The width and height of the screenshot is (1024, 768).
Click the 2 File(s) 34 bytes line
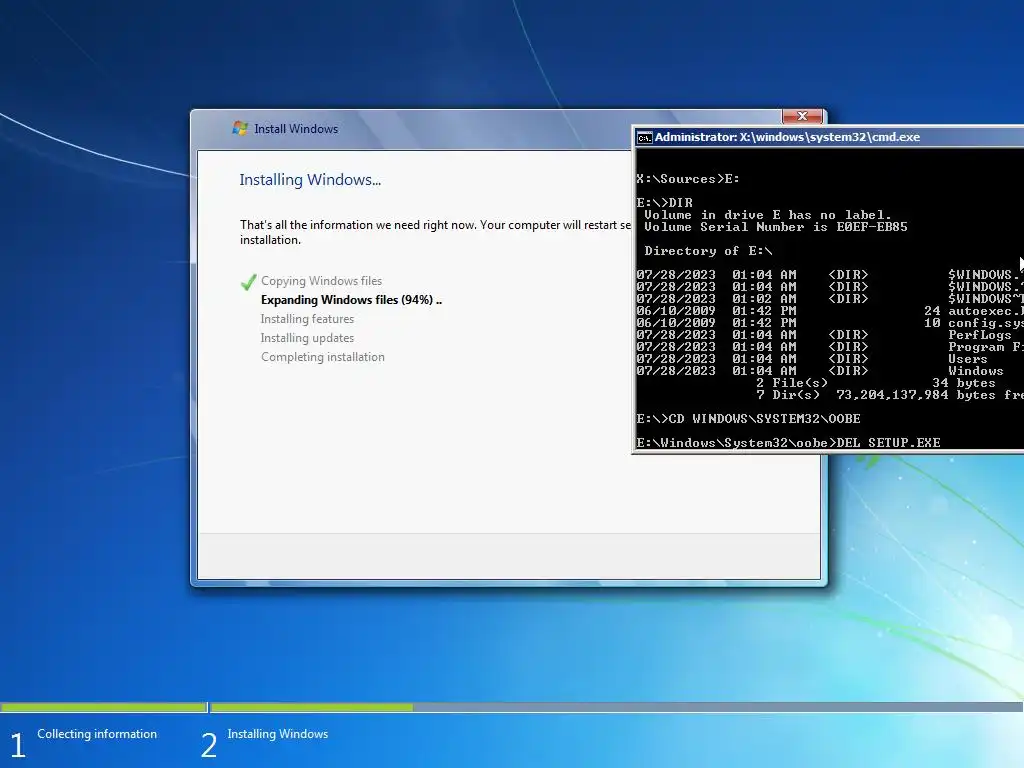click(876, 383)
